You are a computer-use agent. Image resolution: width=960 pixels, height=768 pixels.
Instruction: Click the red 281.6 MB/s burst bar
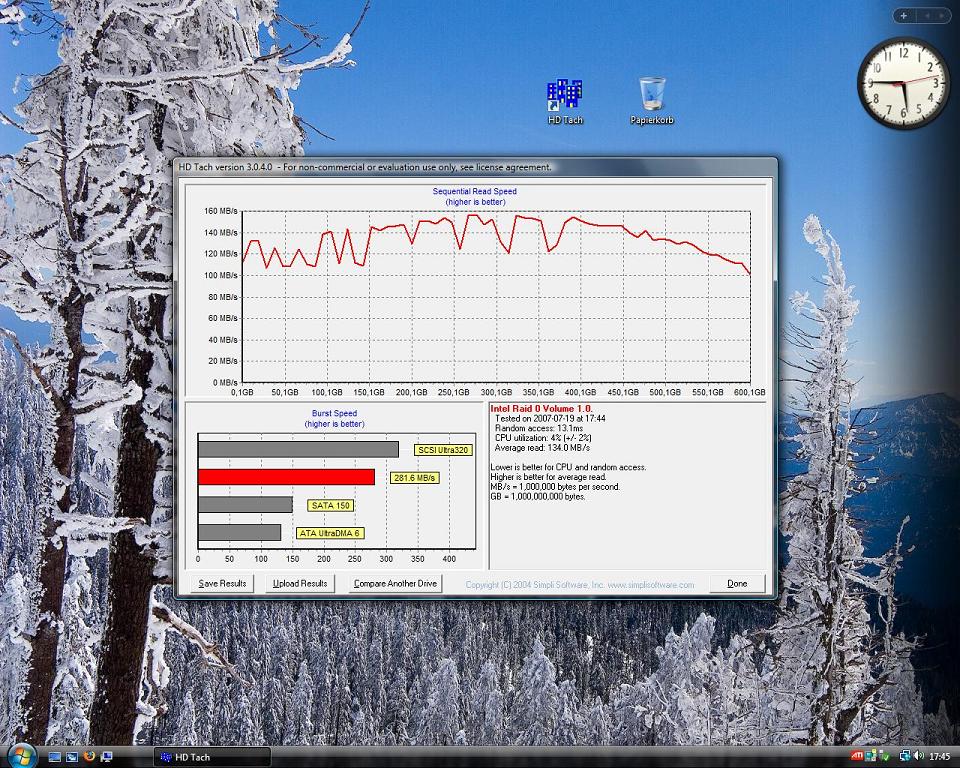[x=287, y=477]
